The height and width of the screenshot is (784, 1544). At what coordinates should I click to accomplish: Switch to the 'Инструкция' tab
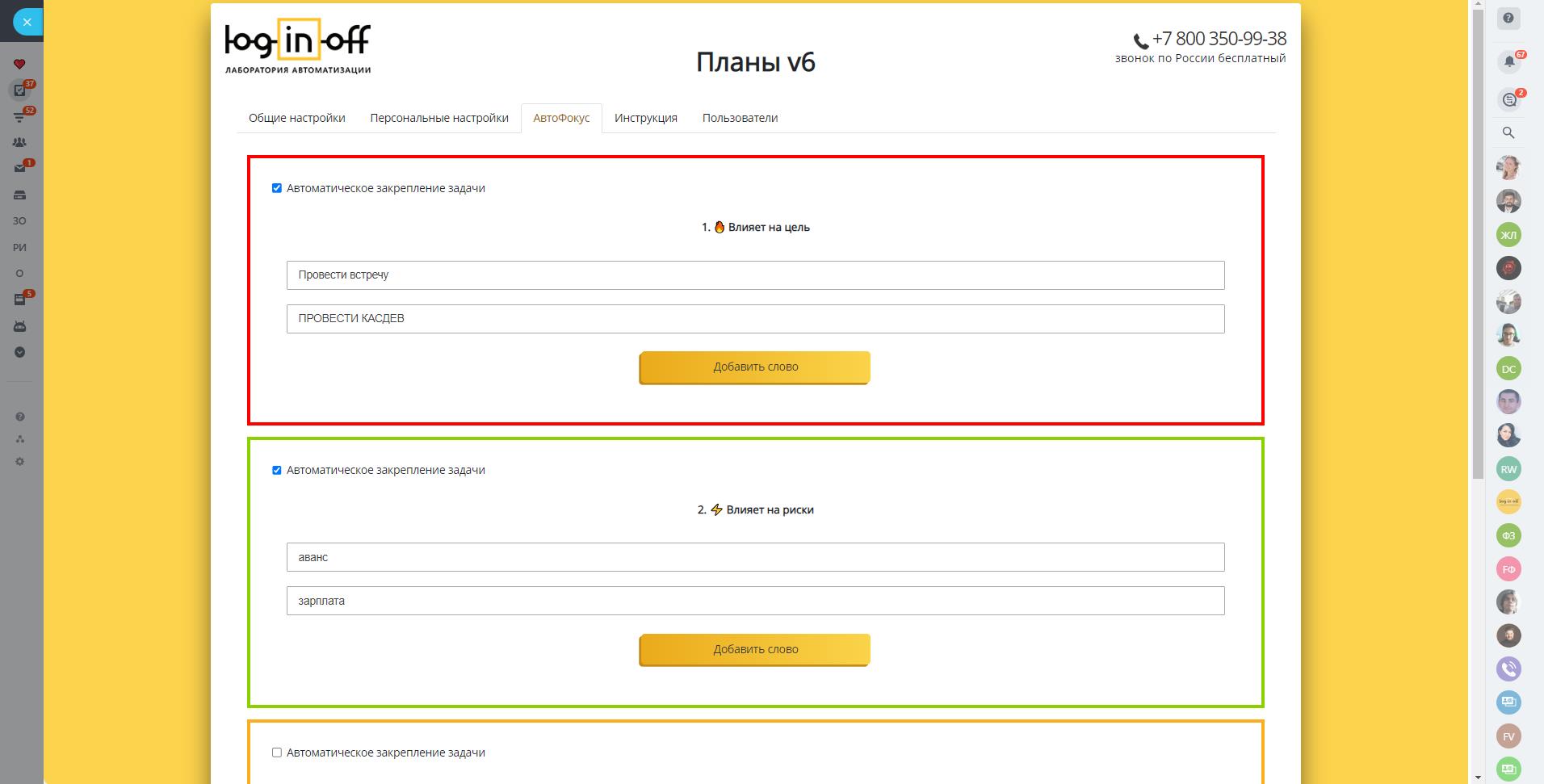645,118
